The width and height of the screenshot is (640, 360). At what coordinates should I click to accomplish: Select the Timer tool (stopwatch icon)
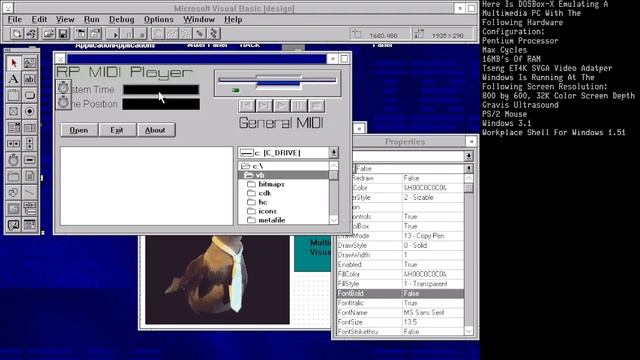[13, 160]
